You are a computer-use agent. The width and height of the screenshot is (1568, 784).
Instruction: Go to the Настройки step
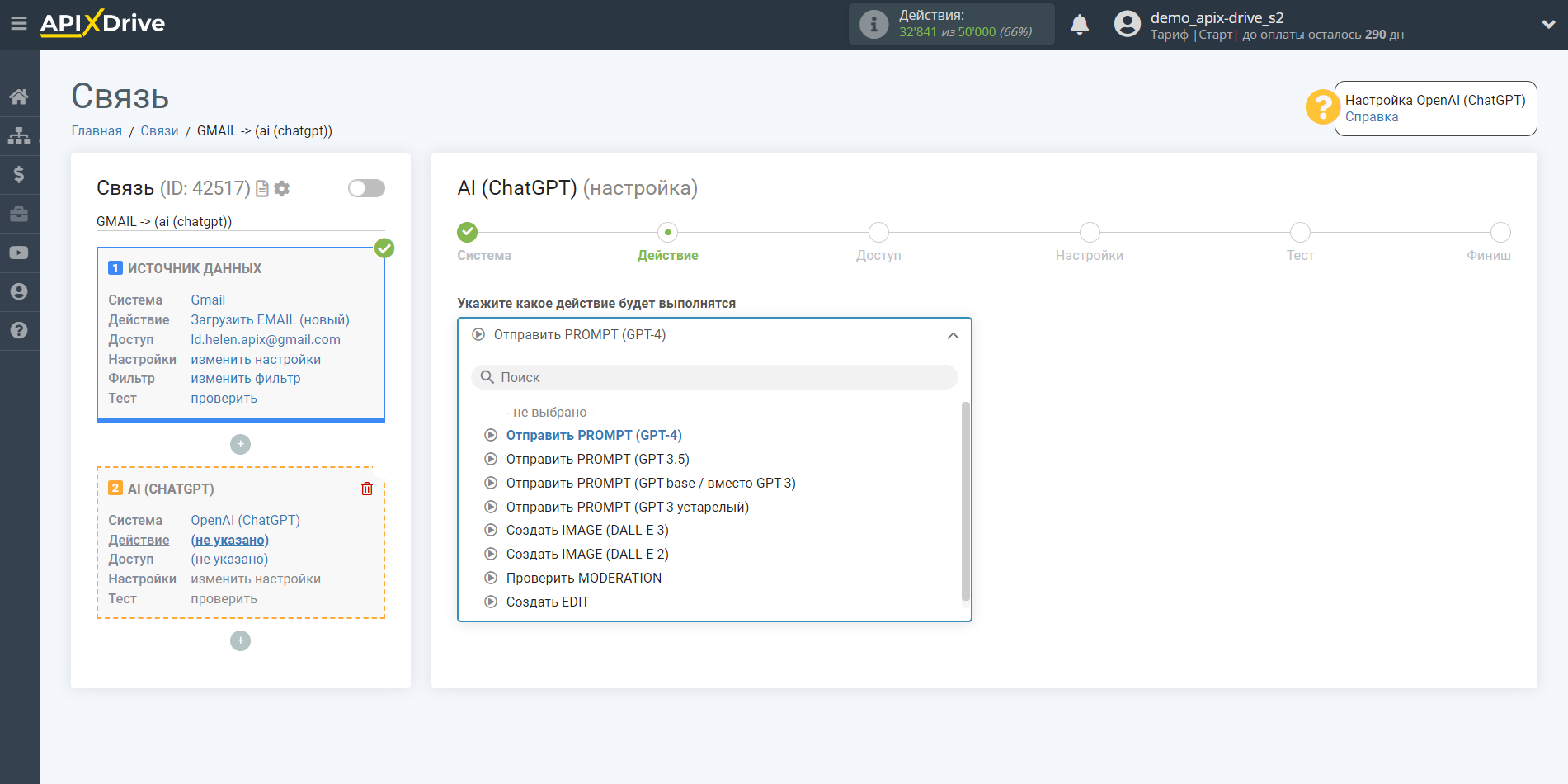pos(1090,232)
